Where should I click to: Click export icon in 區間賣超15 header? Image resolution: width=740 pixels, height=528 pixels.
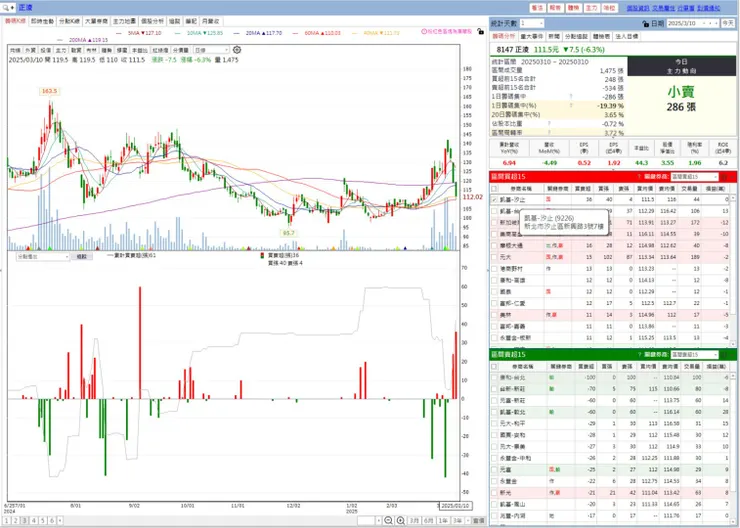(724, 354)
